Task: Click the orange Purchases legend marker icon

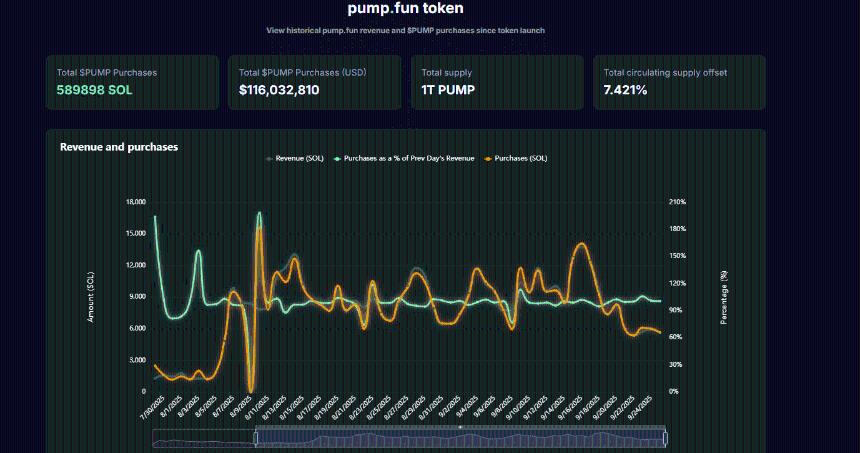Action: 488,159
